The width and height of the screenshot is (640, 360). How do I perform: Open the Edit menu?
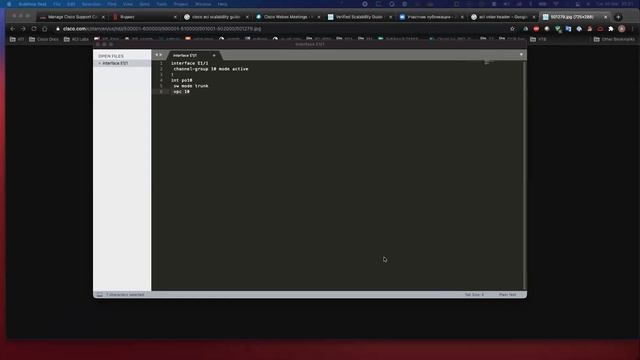71,4
